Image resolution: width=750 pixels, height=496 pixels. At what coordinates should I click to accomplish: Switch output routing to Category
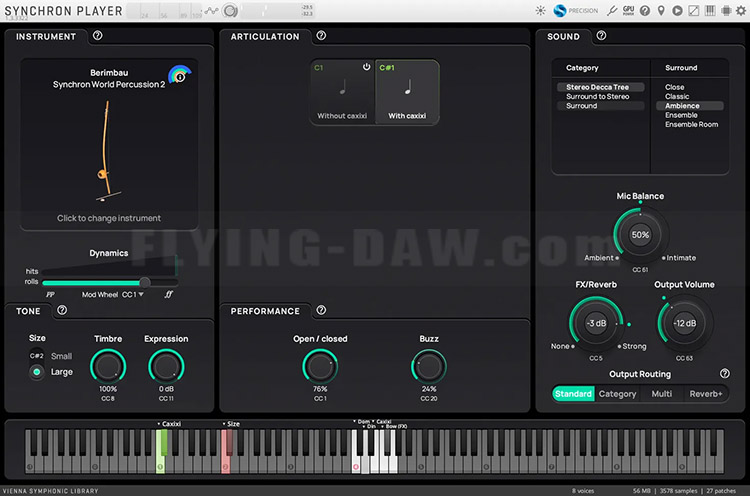point(618,394)
